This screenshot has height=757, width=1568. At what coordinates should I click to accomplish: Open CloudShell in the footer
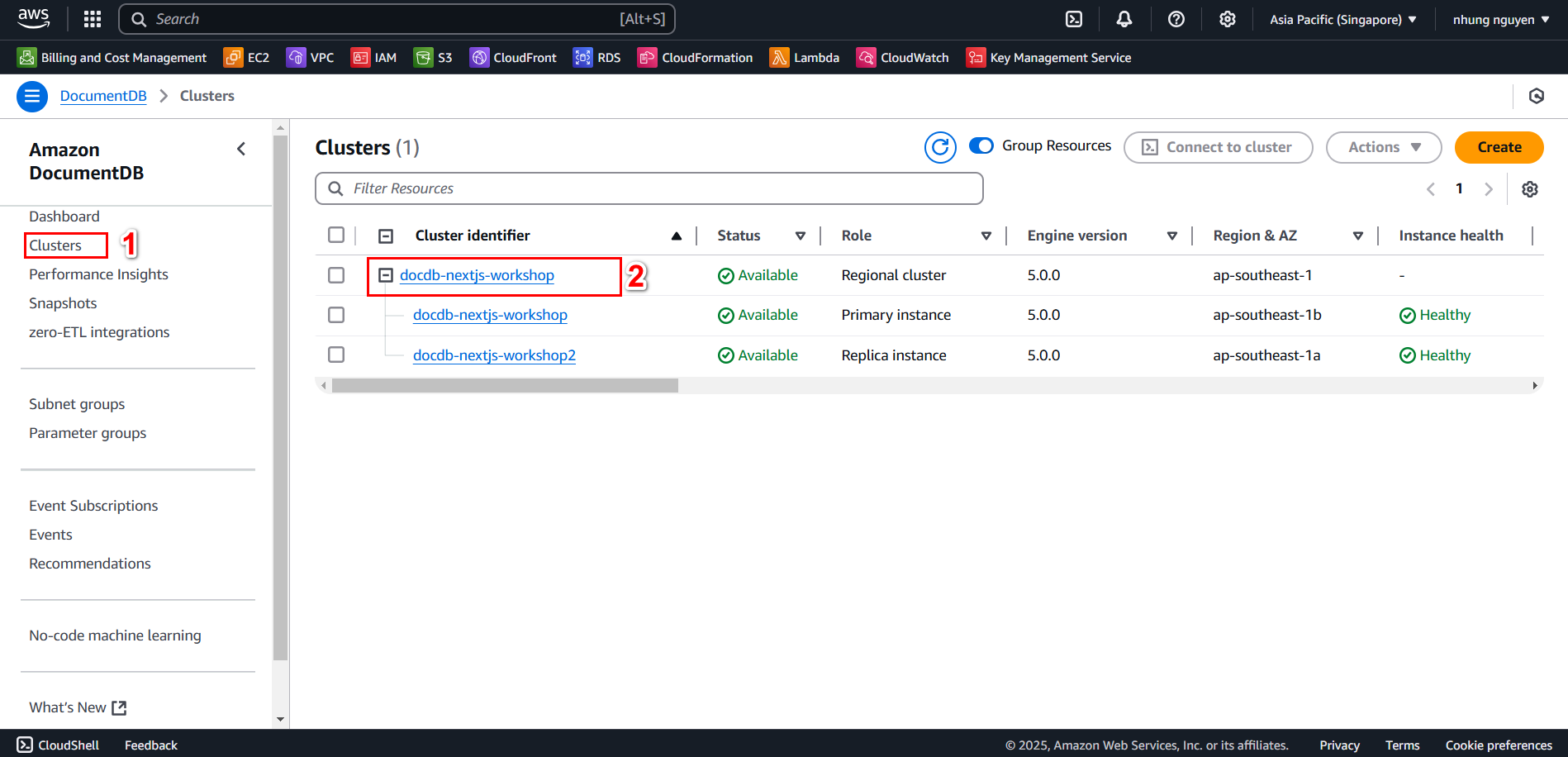58,745
